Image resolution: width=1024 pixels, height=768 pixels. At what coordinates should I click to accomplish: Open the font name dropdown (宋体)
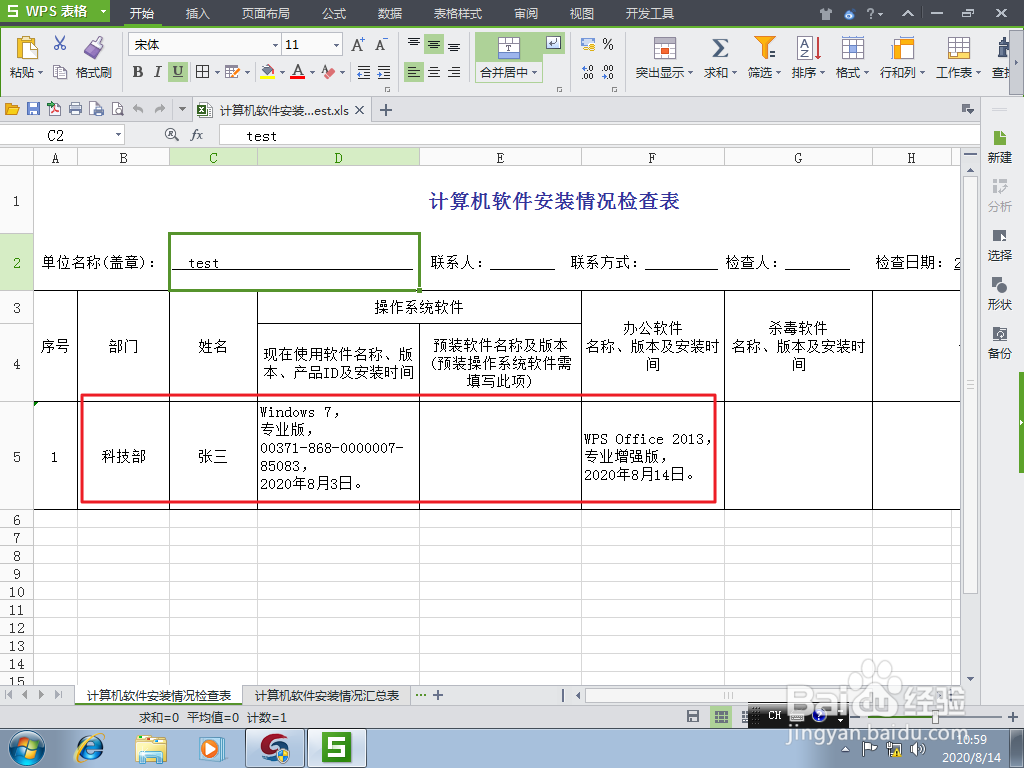tap(275, 45)
